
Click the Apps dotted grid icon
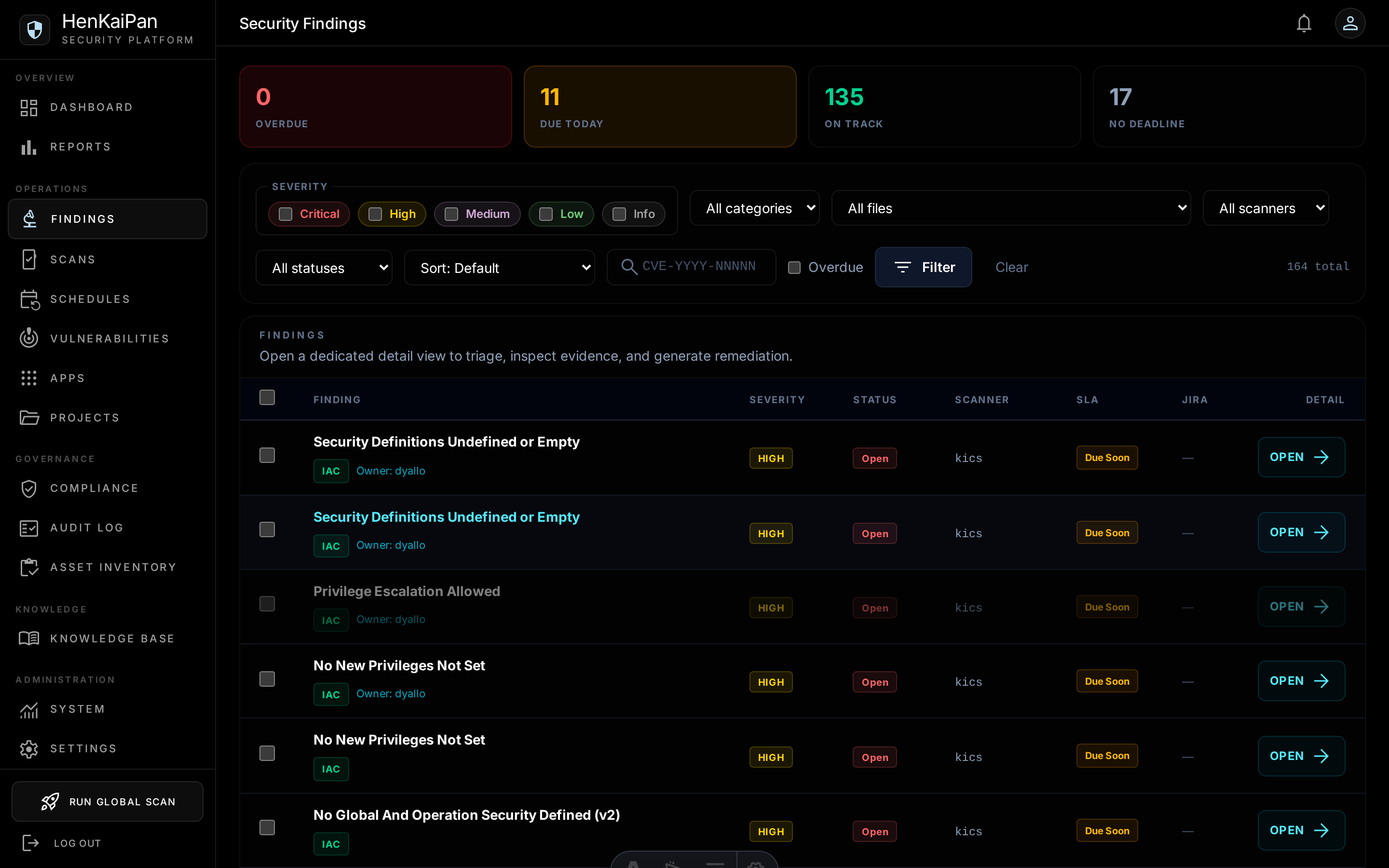[29, 378]
